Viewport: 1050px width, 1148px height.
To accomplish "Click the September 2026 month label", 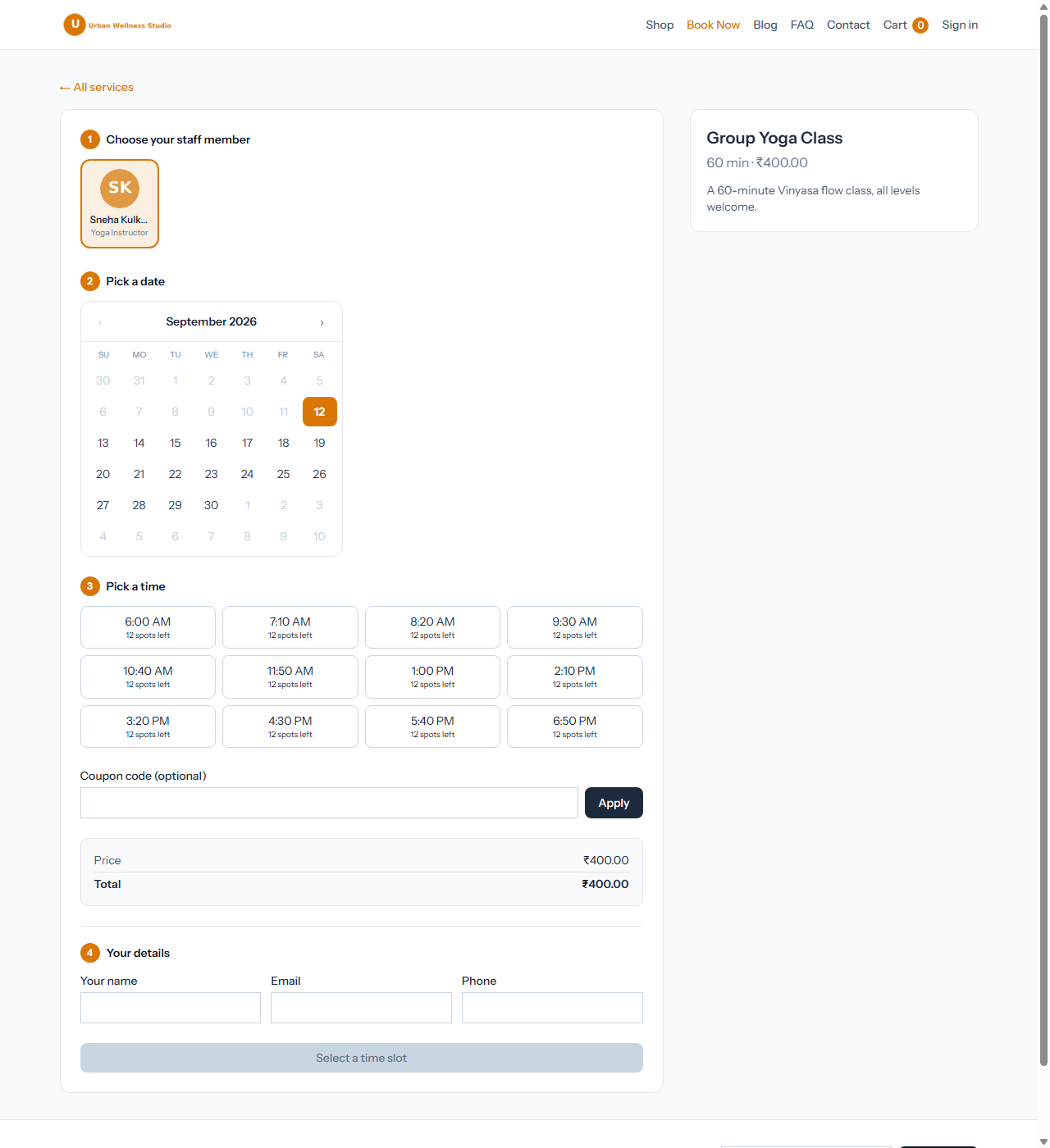I will (211, 321).
